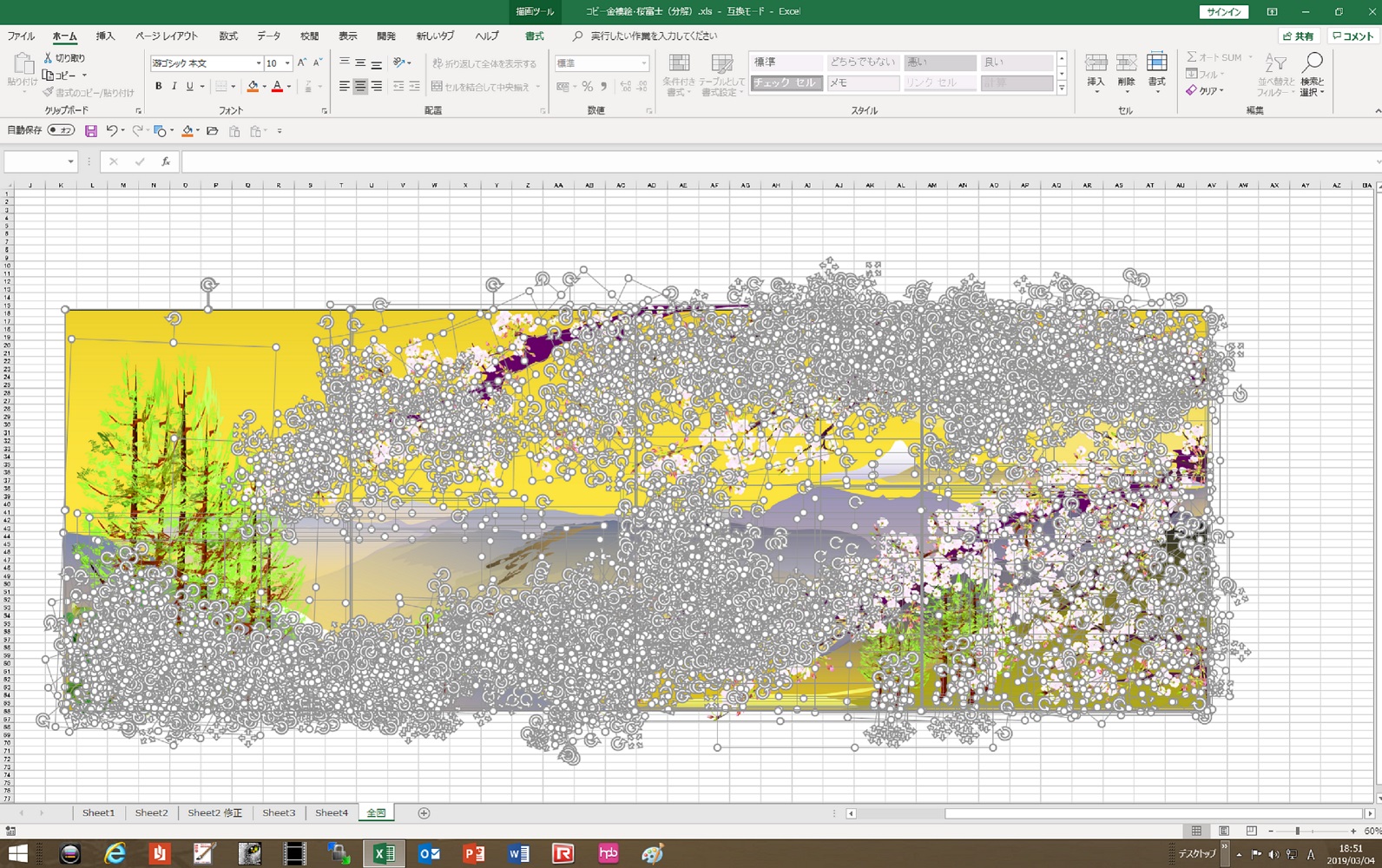Image resolution: width=1382 pixels, height=868 pixels.
Task: Click the コメント comments button
Action: click(1353, 36)
